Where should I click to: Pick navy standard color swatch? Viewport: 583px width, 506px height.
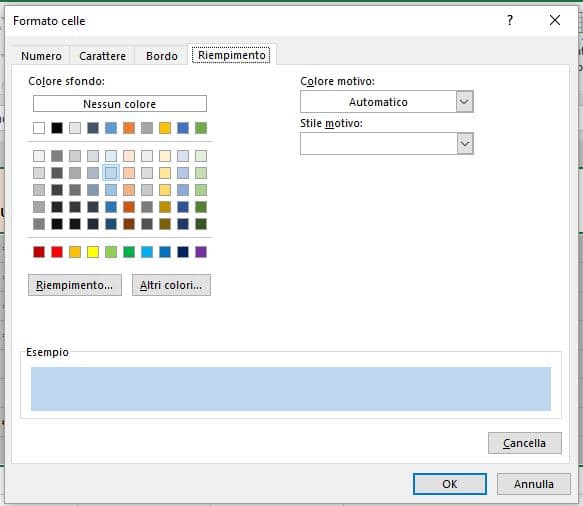[x=183, y=252]
